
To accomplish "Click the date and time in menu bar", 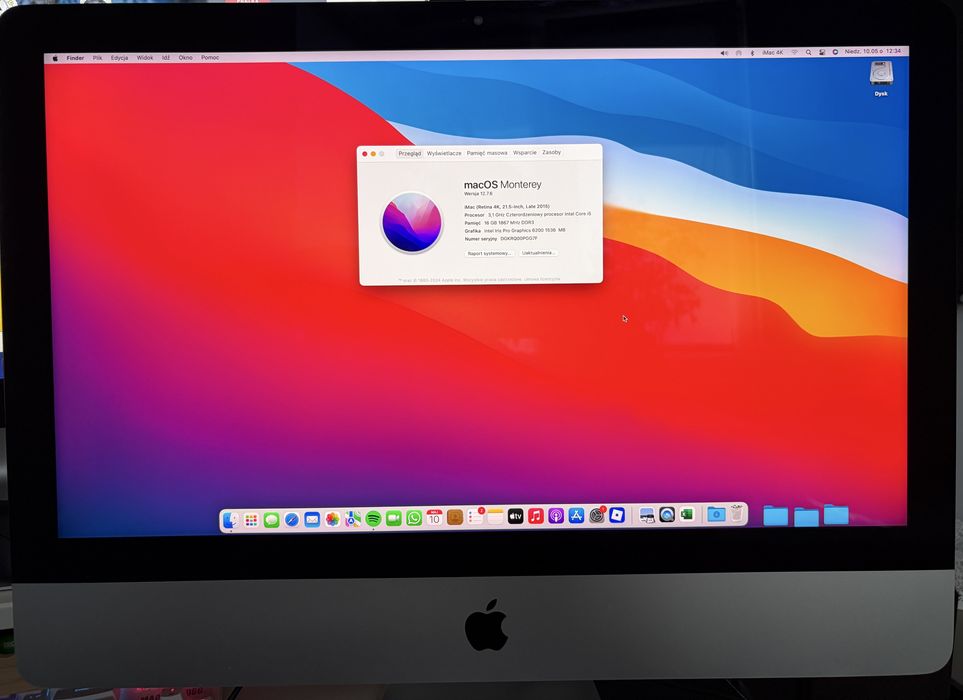I will coord(872,52).
